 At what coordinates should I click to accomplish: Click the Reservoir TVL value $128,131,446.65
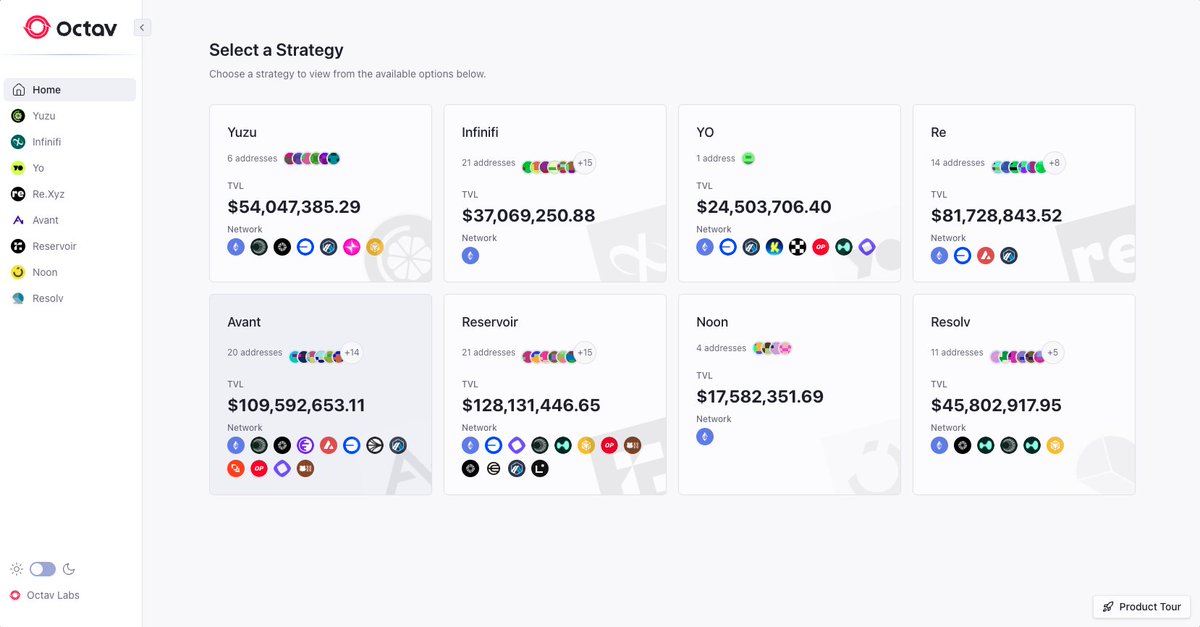point(531,405)
